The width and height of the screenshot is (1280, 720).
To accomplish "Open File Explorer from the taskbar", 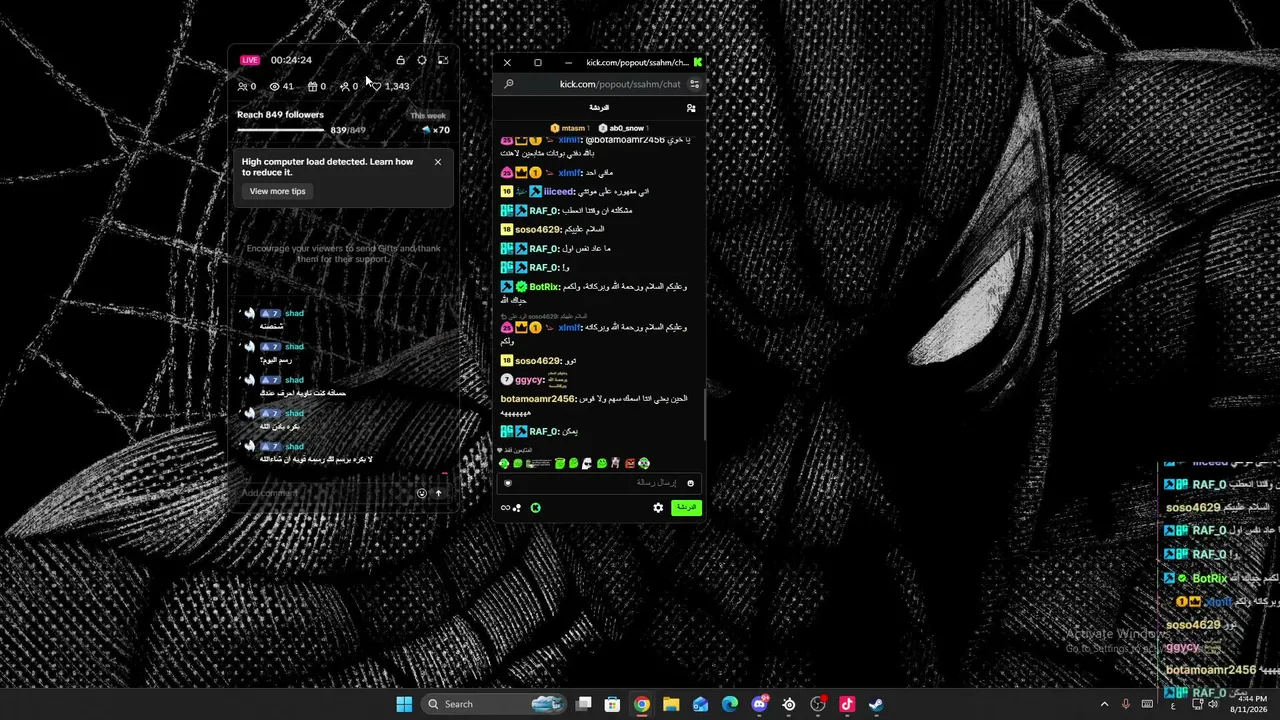I will 671,704.
